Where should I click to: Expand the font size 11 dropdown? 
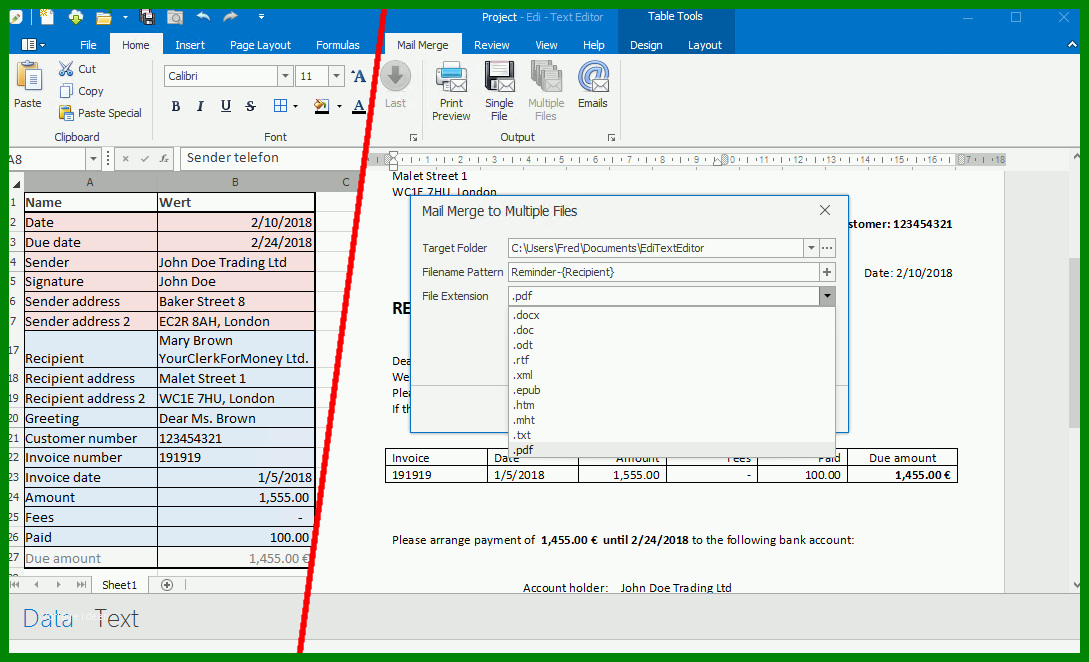click(x=336, y=76)
